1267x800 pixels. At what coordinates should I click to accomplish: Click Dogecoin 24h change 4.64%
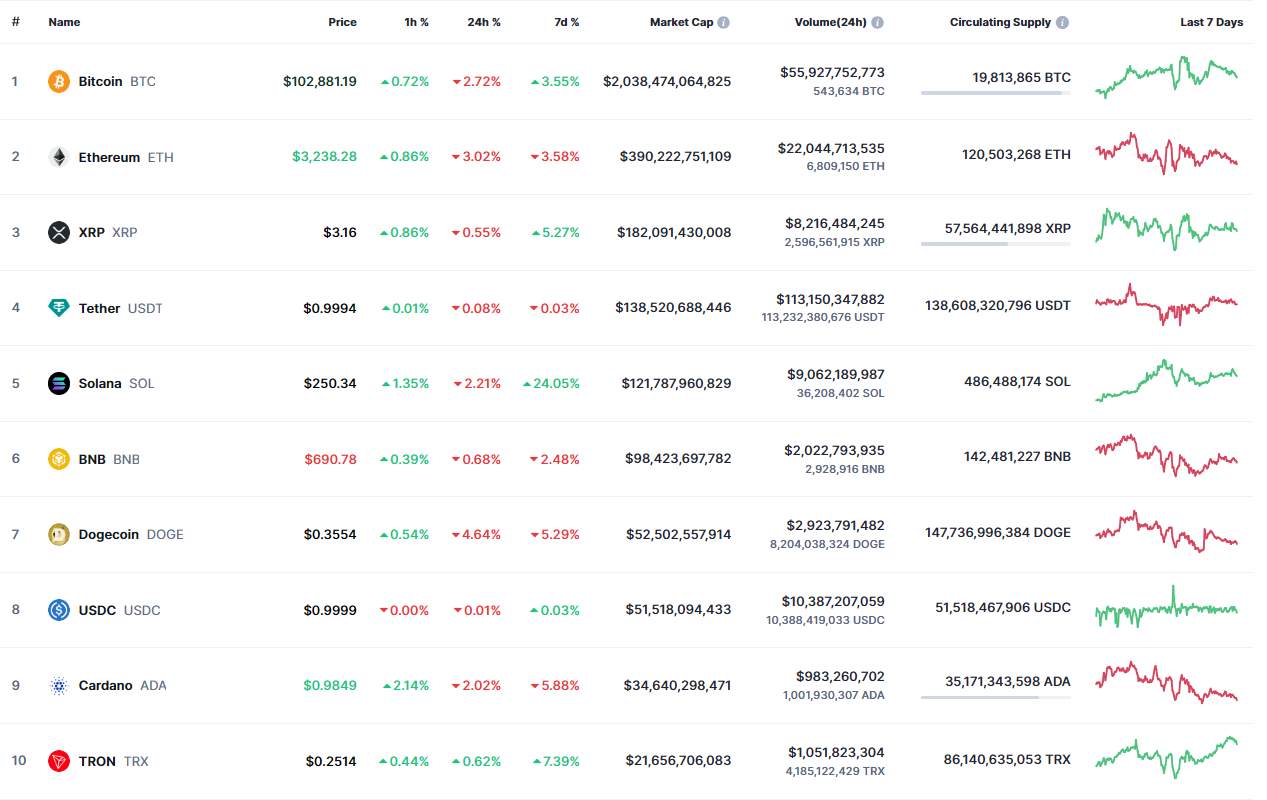tap(477, 534)
